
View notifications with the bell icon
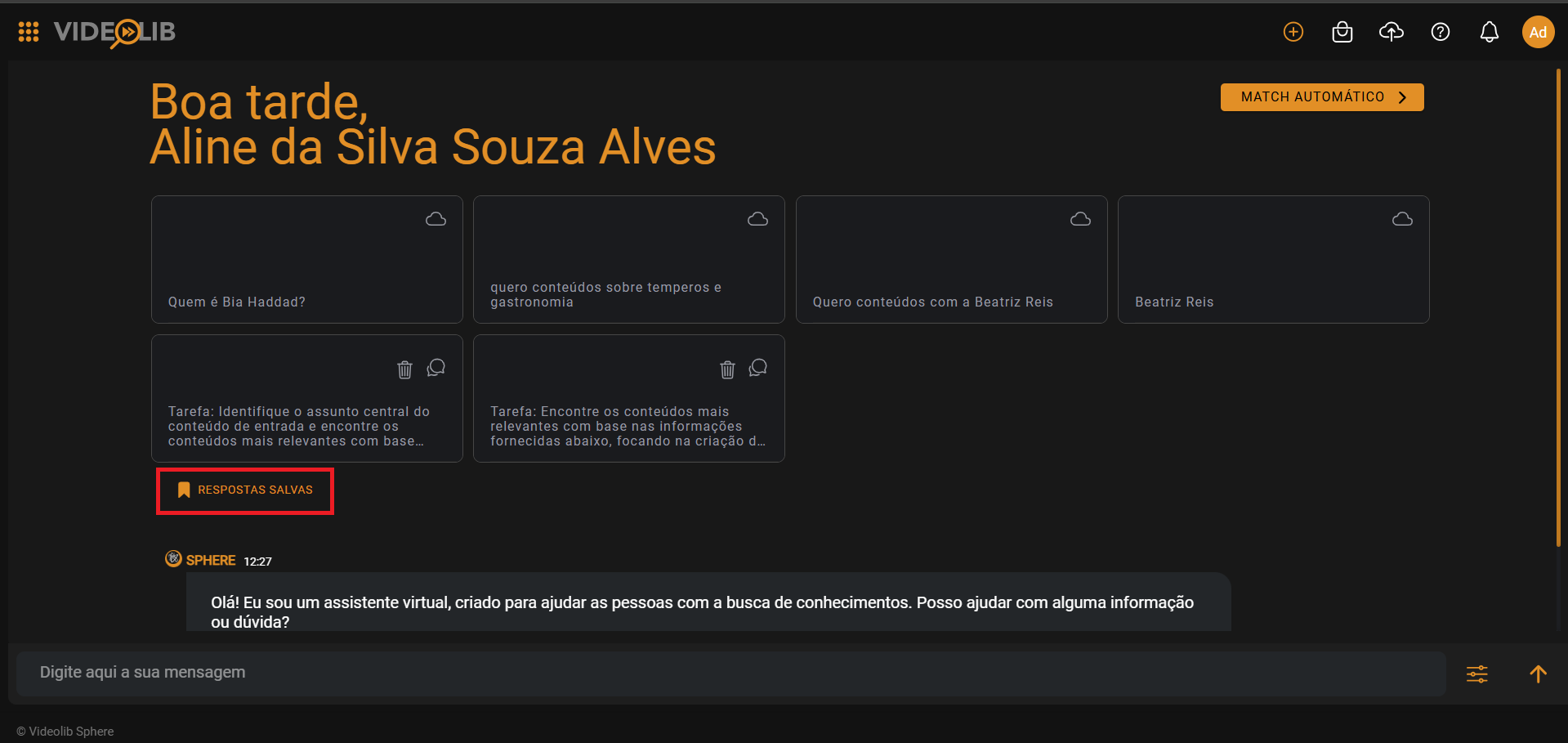click(x=1489, y=32)
